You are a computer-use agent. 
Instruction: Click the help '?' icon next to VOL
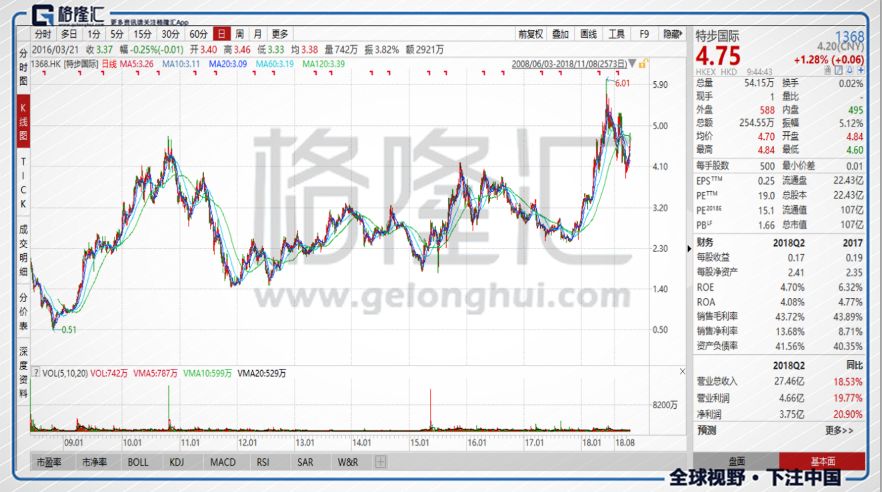pos(36,372)
